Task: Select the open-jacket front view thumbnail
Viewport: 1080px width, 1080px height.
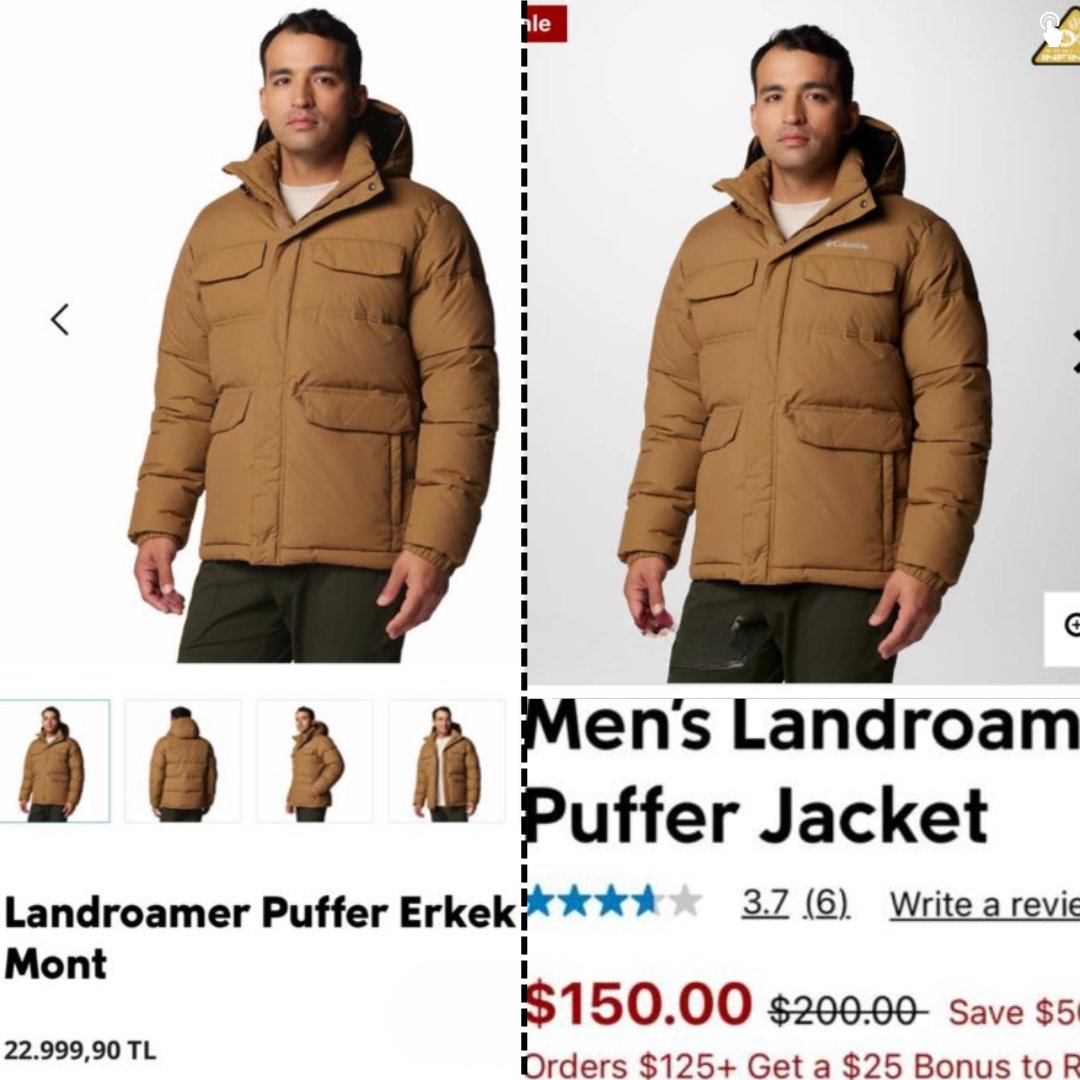Action: [x=447, y=761]
